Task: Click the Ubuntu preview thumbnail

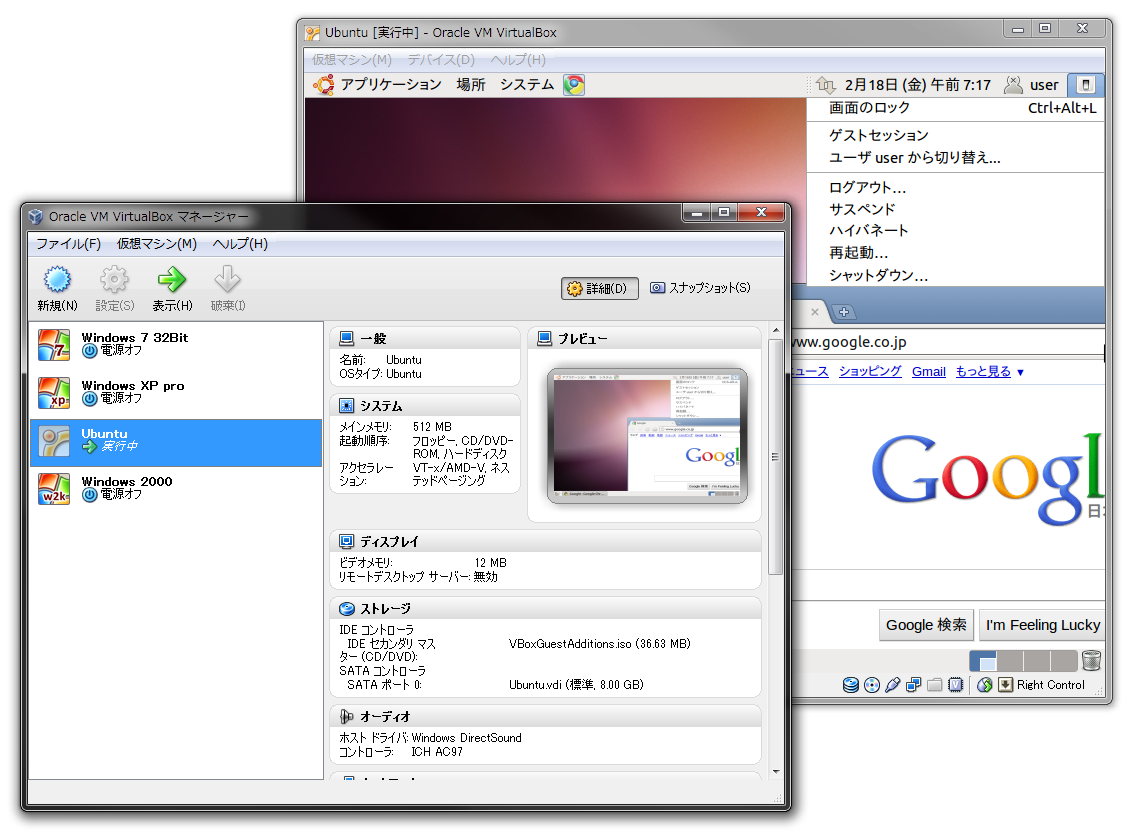Action: point(647,436)
